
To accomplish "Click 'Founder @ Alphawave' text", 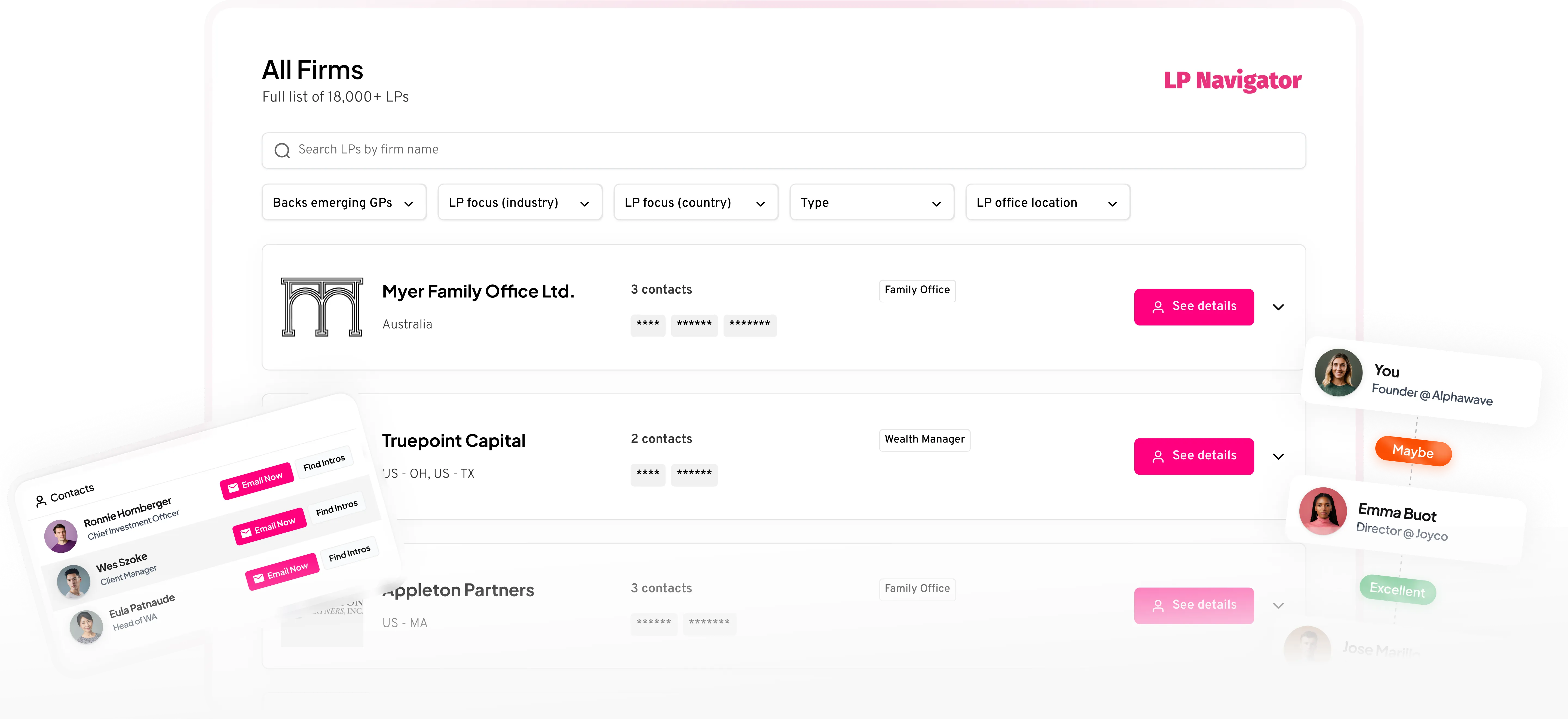I will point(1432,395).
